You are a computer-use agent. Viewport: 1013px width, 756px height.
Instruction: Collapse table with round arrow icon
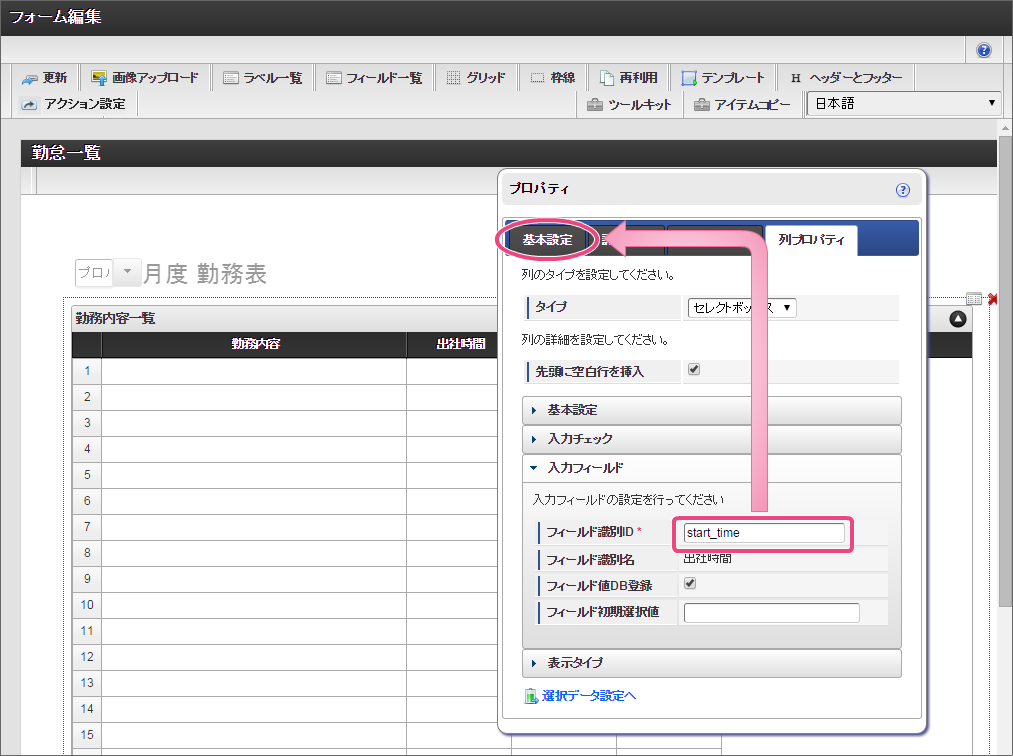point(958,319)
